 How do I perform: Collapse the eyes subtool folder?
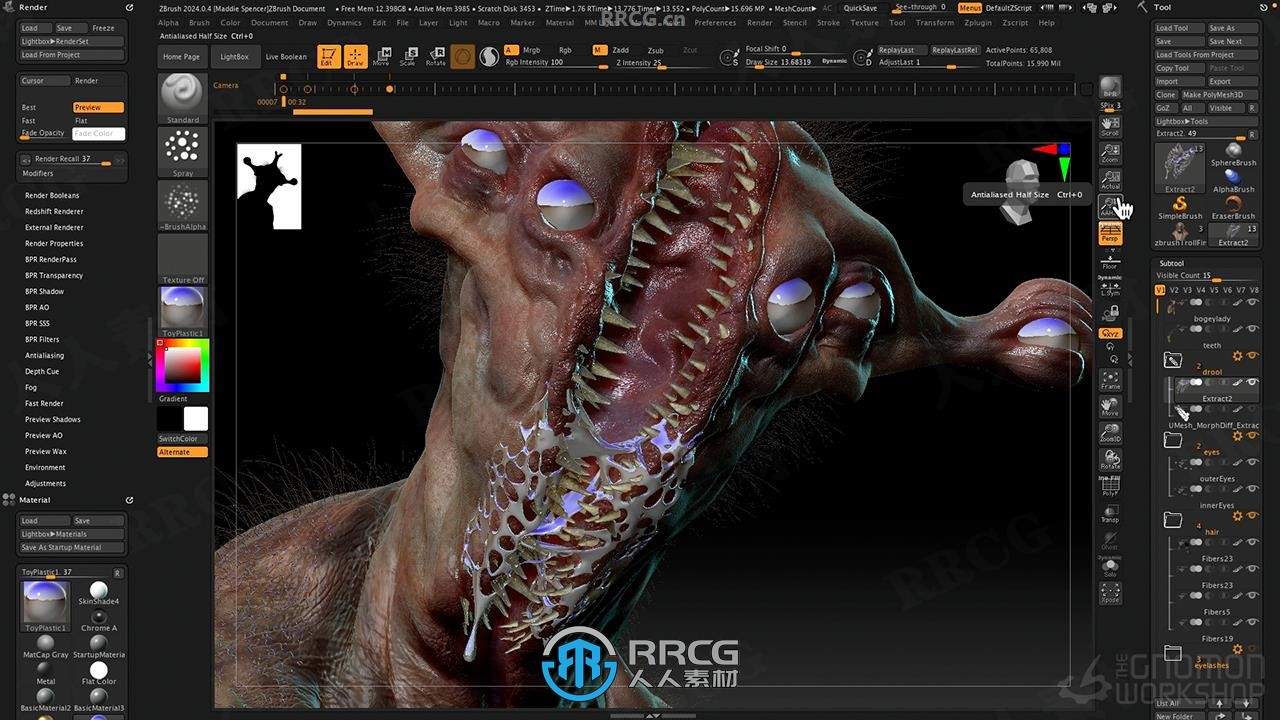coord(1173,440)
